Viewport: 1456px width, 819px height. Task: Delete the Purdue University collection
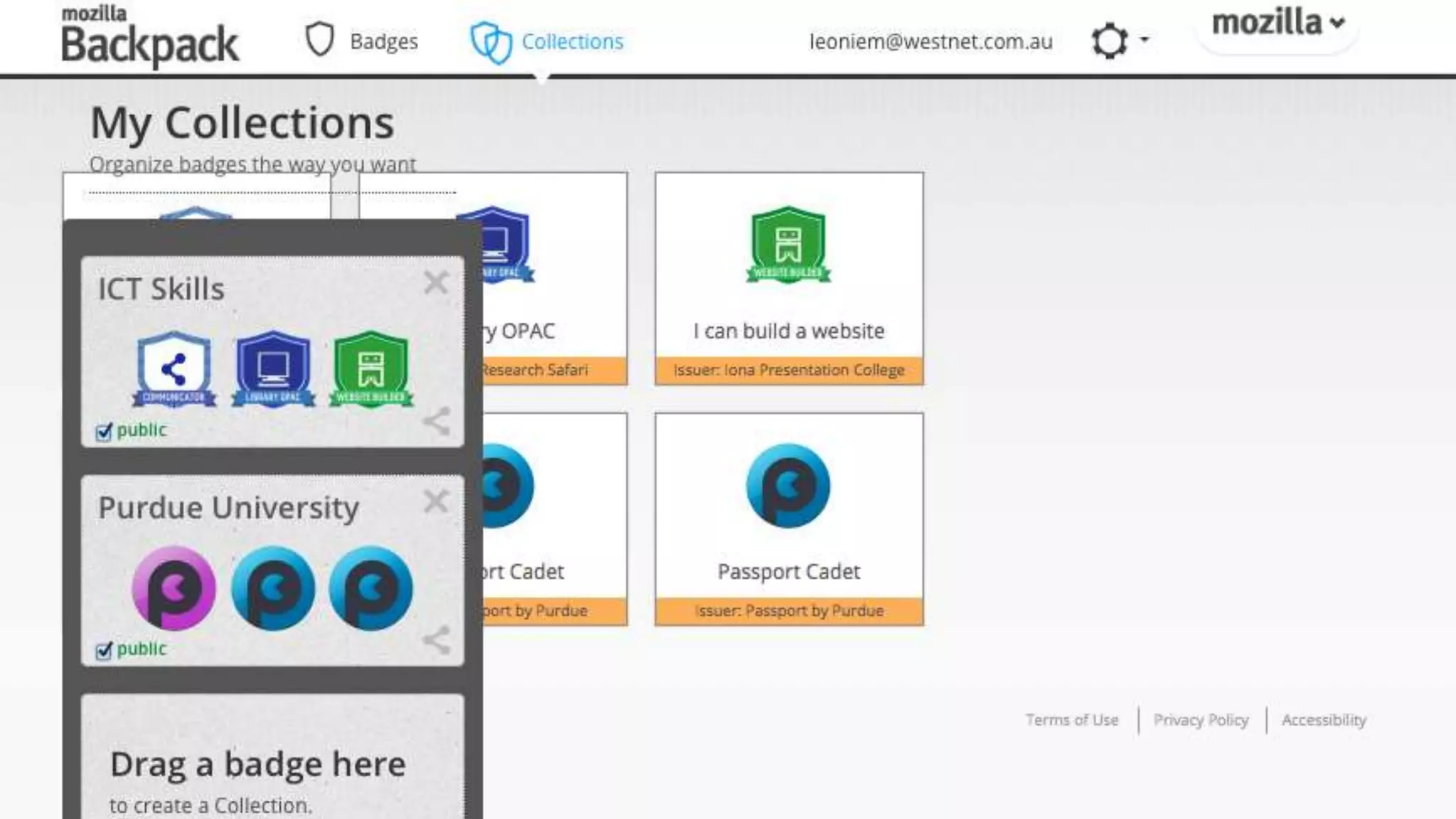point(436,502)
